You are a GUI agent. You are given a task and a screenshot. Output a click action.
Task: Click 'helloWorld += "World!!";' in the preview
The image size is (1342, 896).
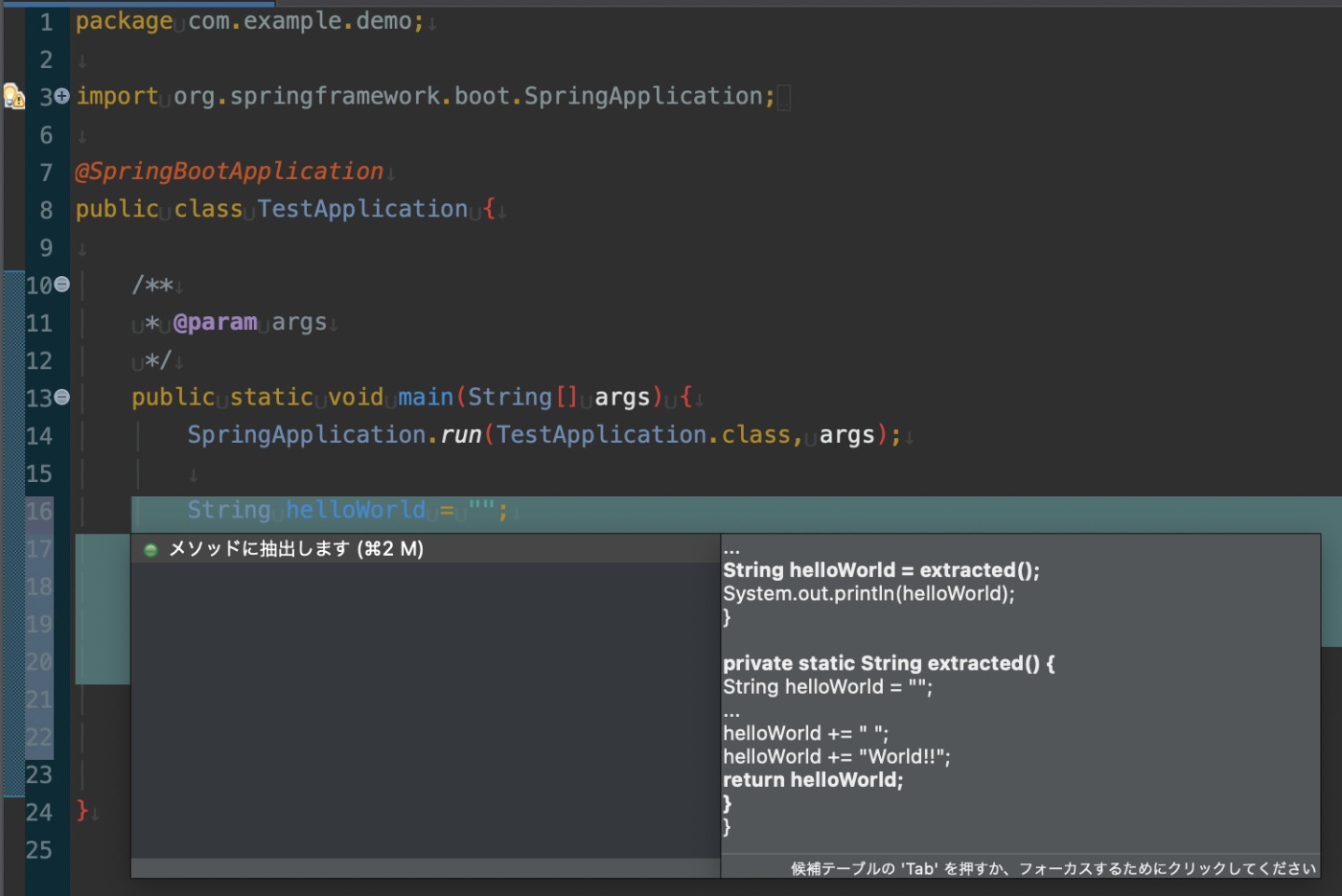tap(837, 756)
